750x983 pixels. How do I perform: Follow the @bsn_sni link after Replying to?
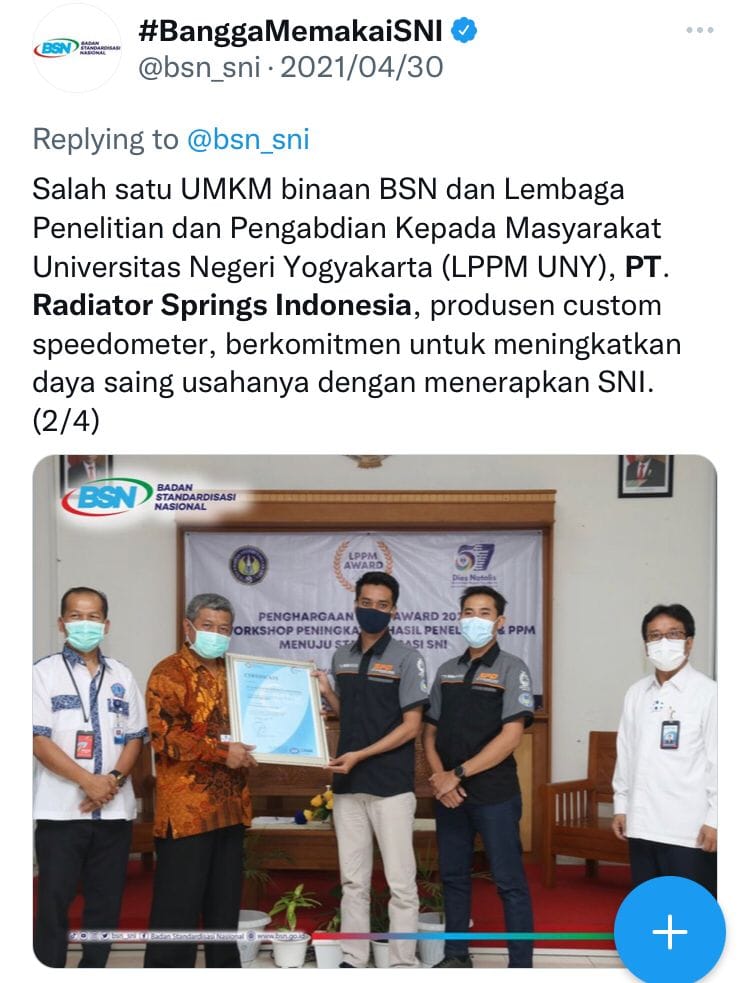[248, 139]
